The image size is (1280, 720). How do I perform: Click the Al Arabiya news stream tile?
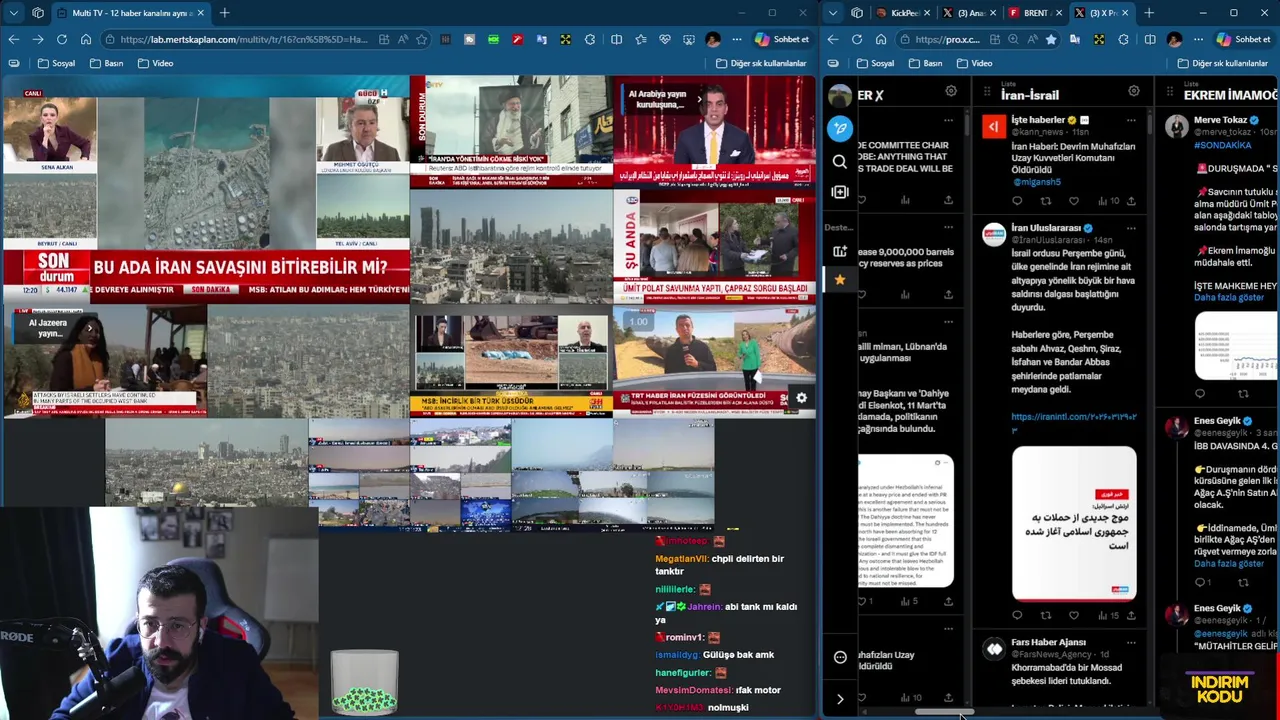click(x=714, y=132)
